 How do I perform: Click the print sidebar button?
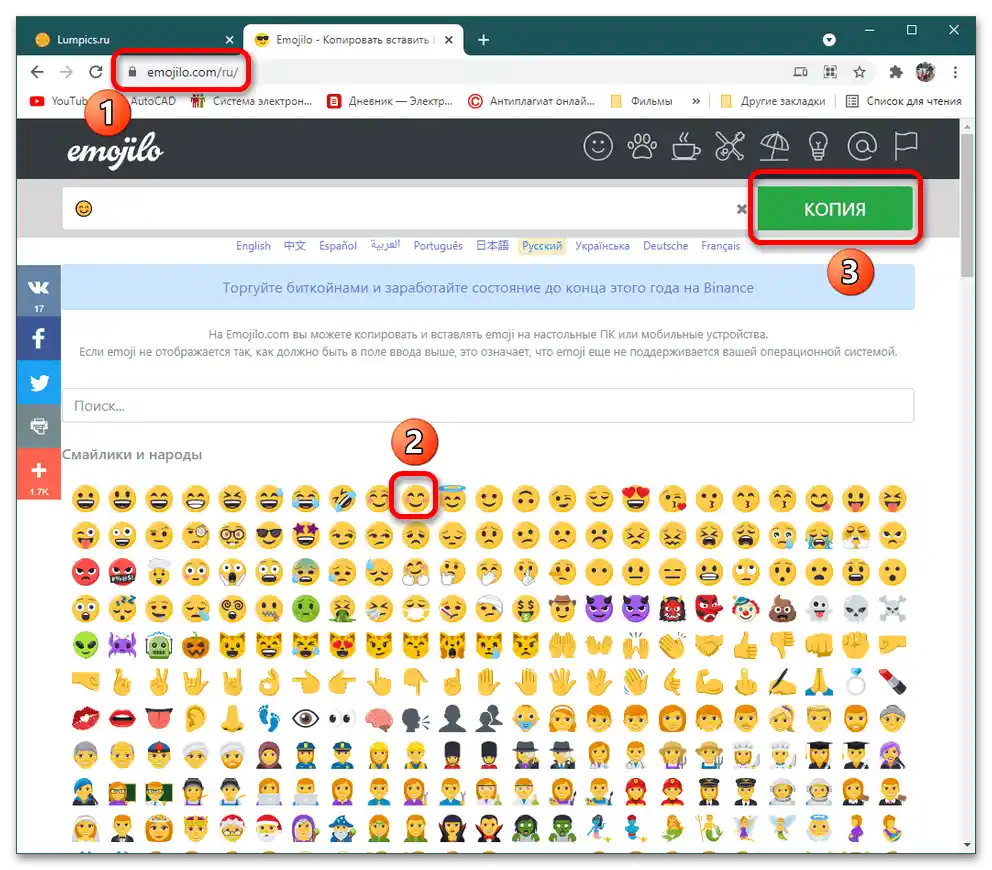[x=39, y=426]
